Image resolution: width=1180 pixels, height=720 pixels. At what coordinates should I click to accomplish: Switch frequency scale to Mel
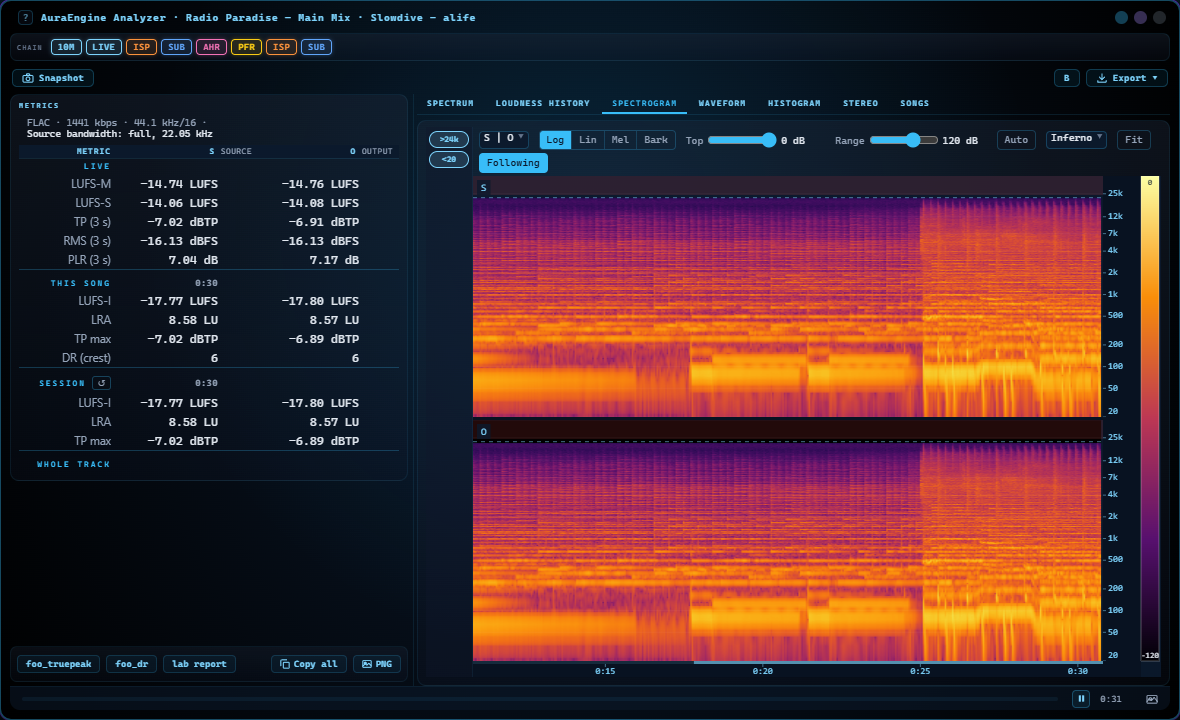620,140
